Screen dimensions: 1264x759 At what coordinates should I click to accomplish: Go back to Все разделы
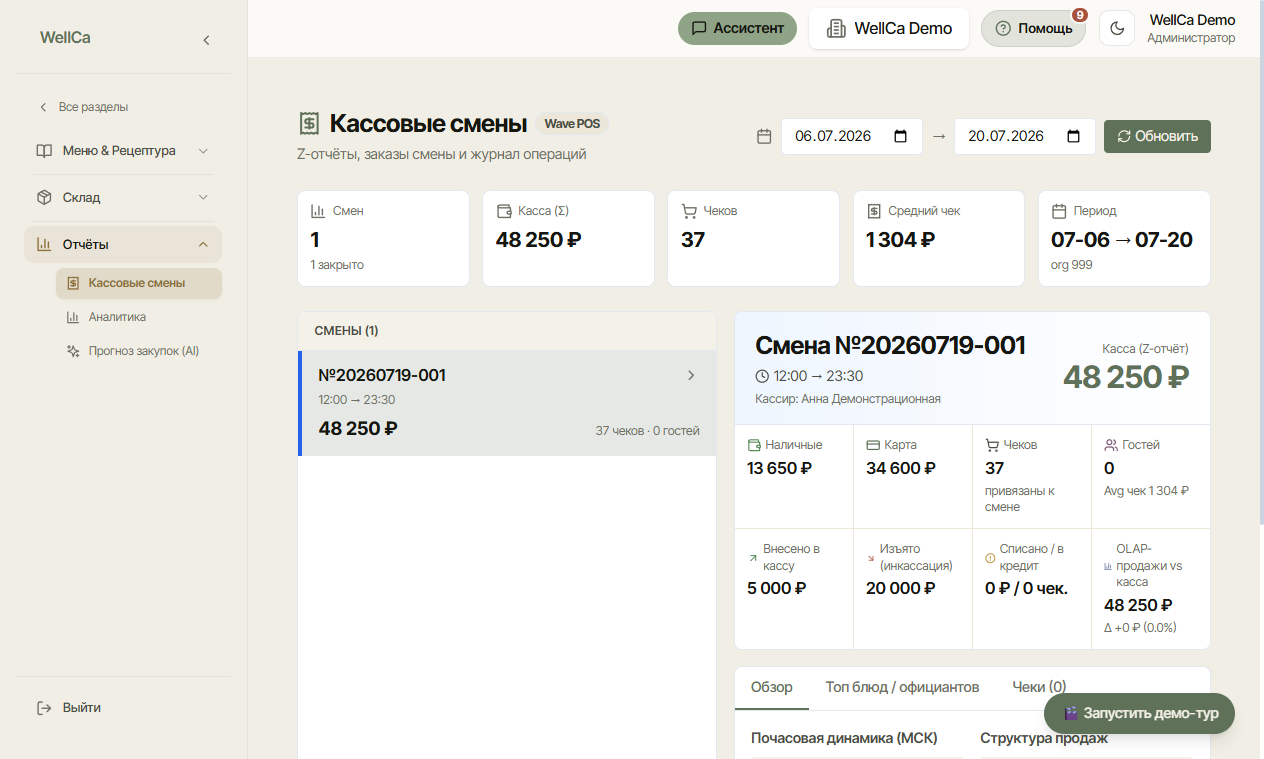84,107
